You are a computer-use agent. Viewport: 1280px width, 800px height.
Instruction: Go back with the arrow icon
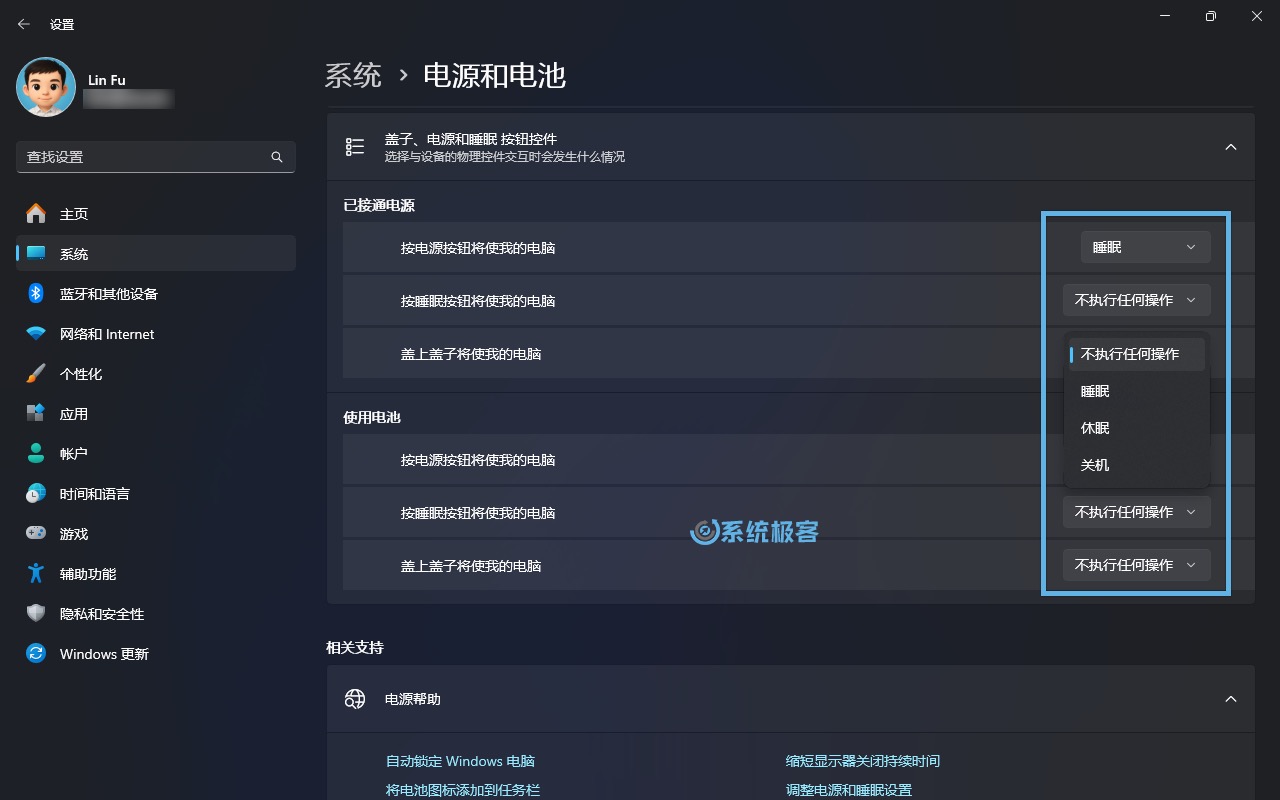(24, 24)
